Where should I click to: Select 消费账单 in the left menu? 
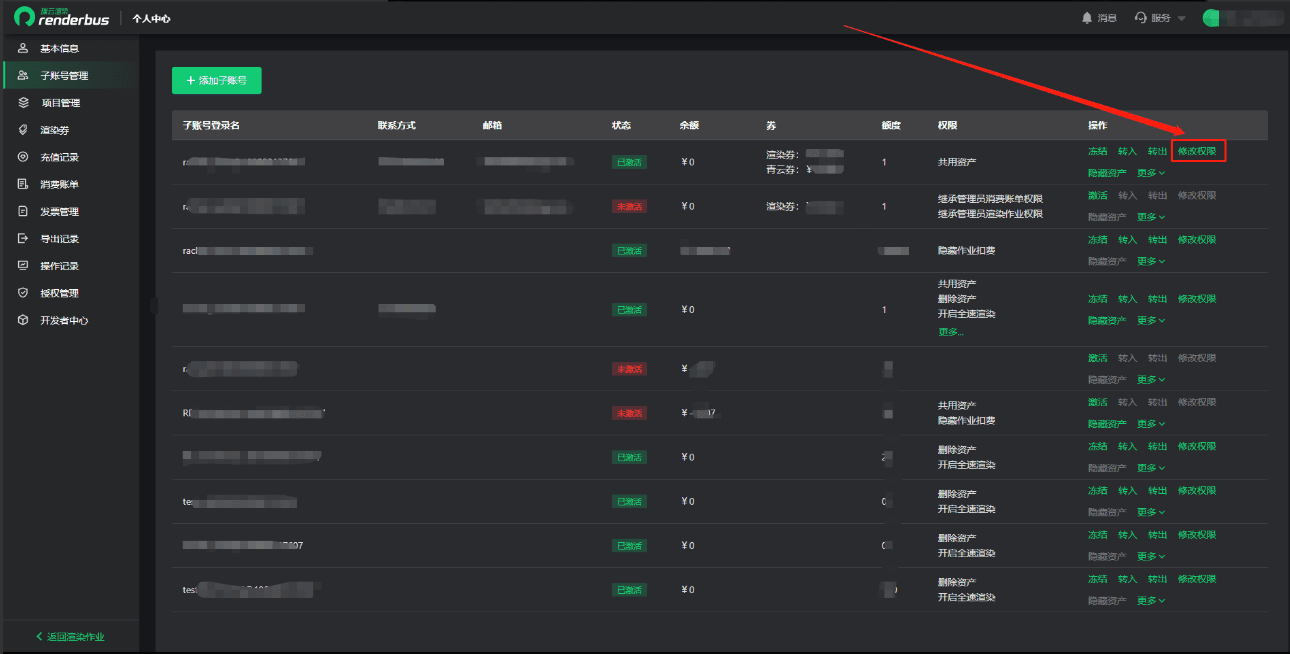tap(59, 185)
